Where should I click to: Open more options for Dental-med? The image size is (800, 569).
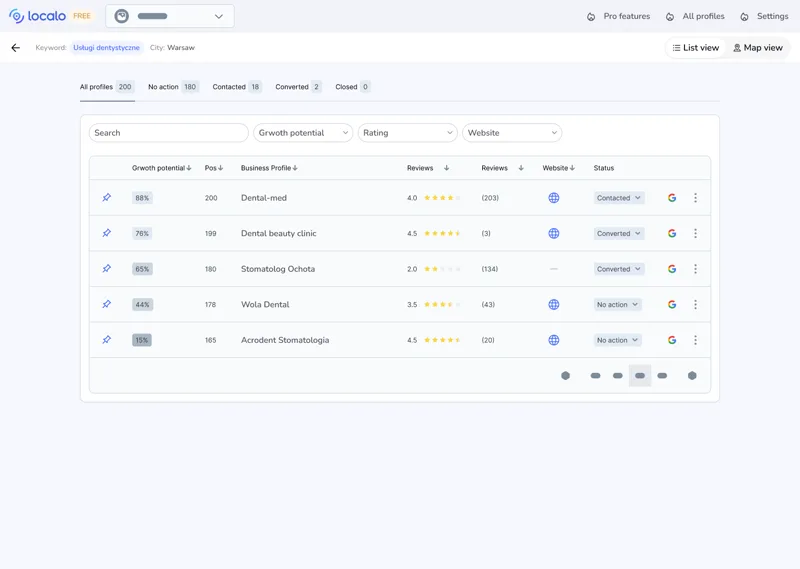[695, 197]
